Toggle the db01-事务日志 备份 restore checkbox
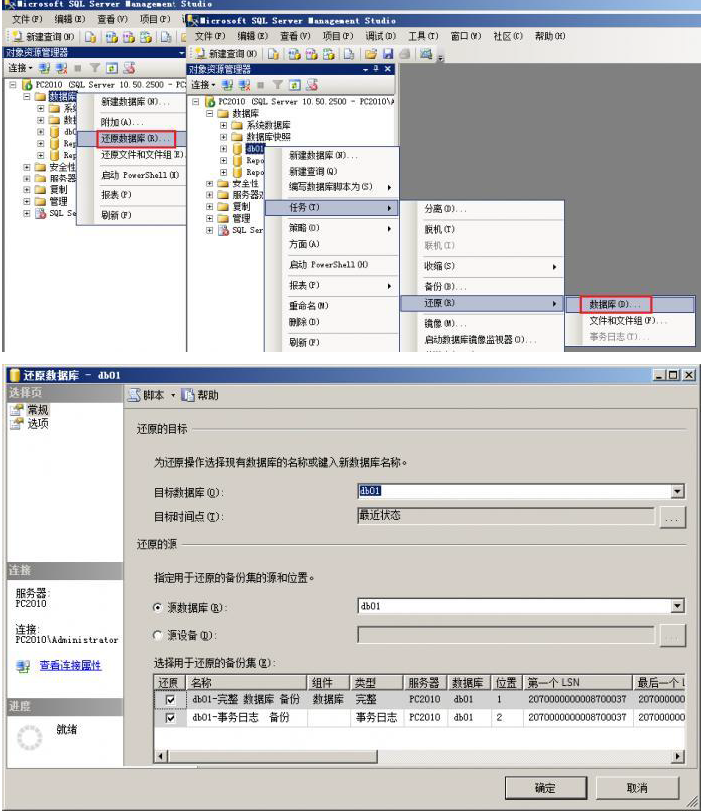 170,718
